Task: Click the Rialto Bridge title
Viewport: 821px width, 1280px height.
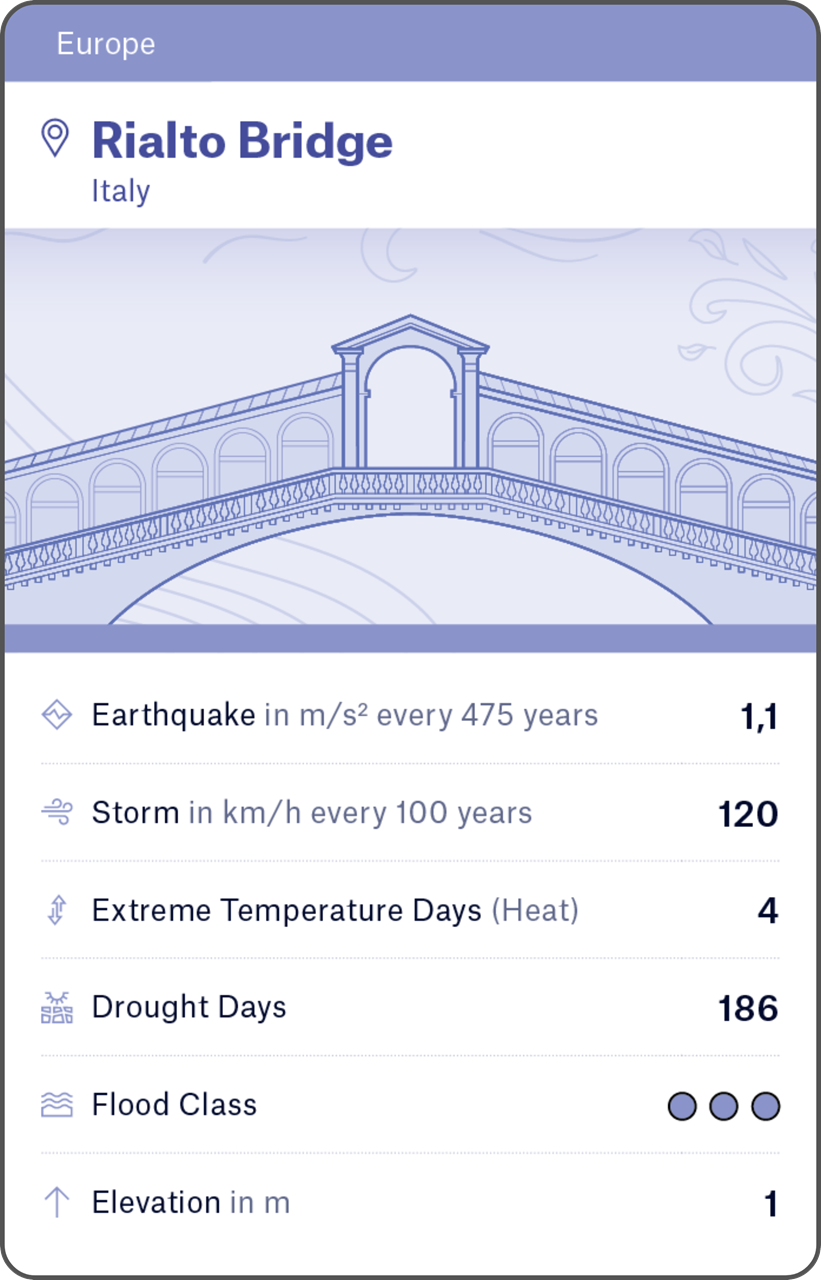Action: point(242,141)
